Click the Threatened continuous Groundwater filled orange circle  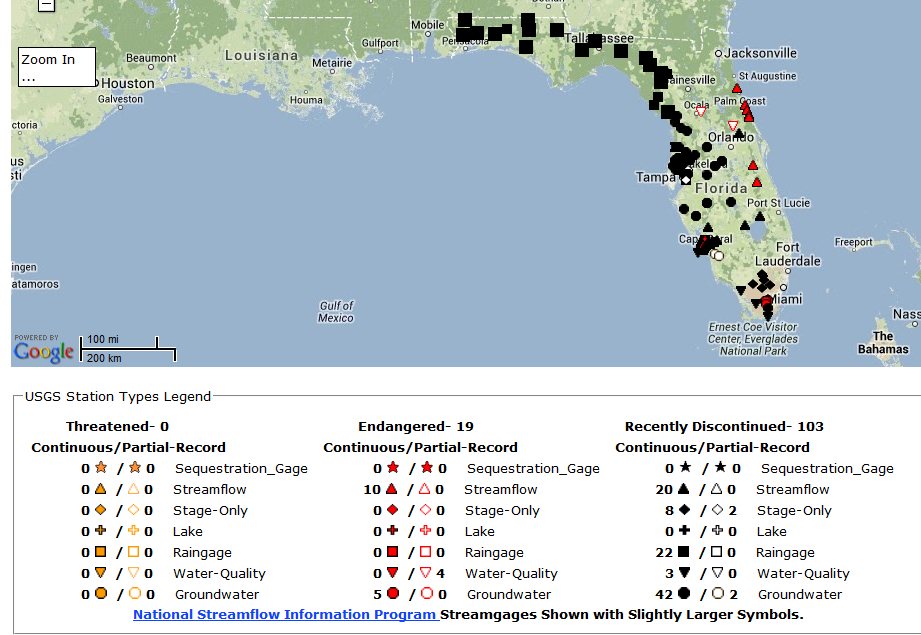(x=101, y=593)
